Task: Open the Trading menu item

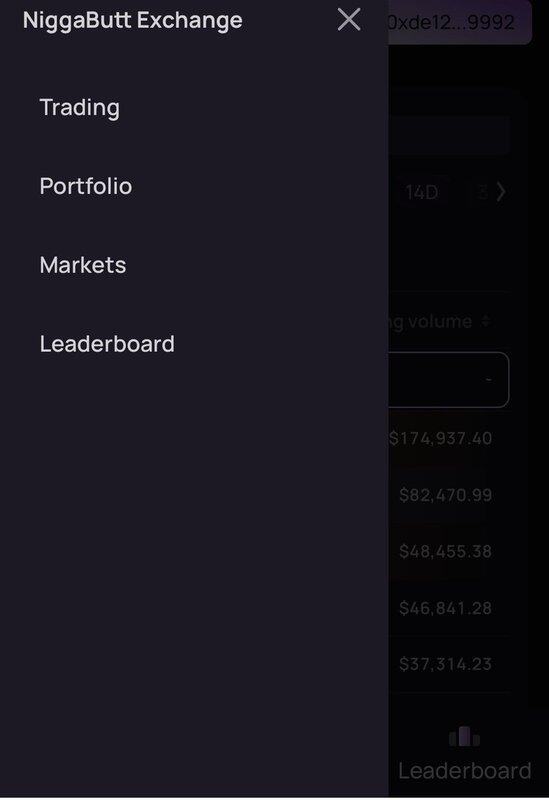Action: (x=80, y=108)
